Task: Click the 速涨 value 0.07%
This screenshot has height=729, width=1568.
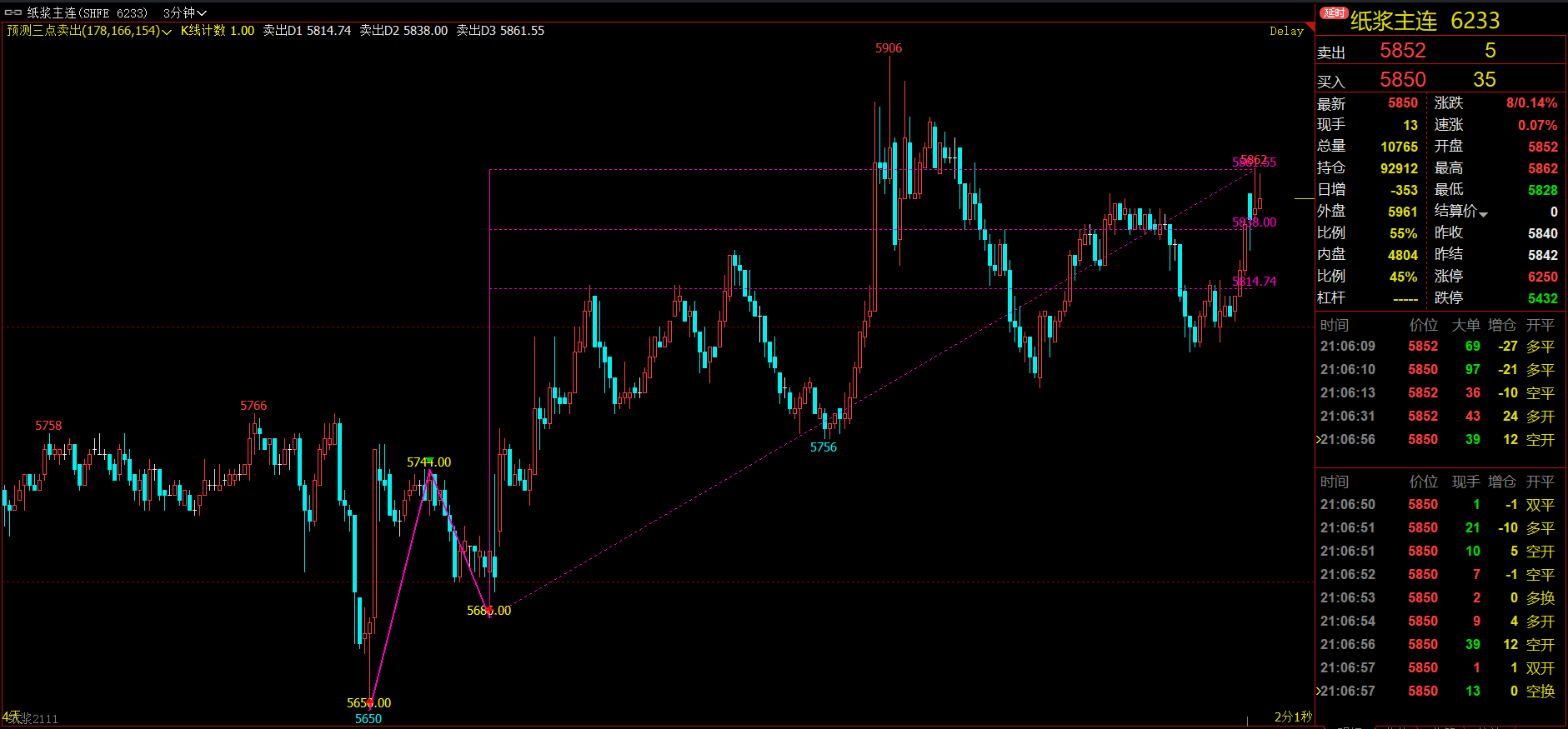Action: pyautogui.click(x=1537, y=125)
